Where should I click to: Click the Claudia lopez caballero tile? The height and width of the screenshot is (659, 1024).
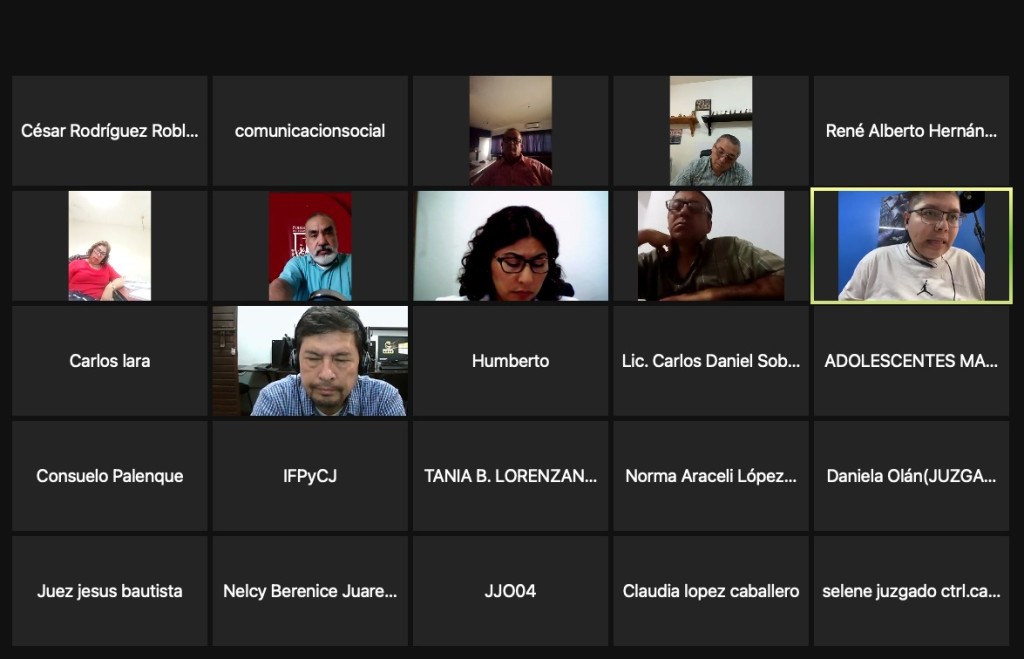[x=711, y=591]
